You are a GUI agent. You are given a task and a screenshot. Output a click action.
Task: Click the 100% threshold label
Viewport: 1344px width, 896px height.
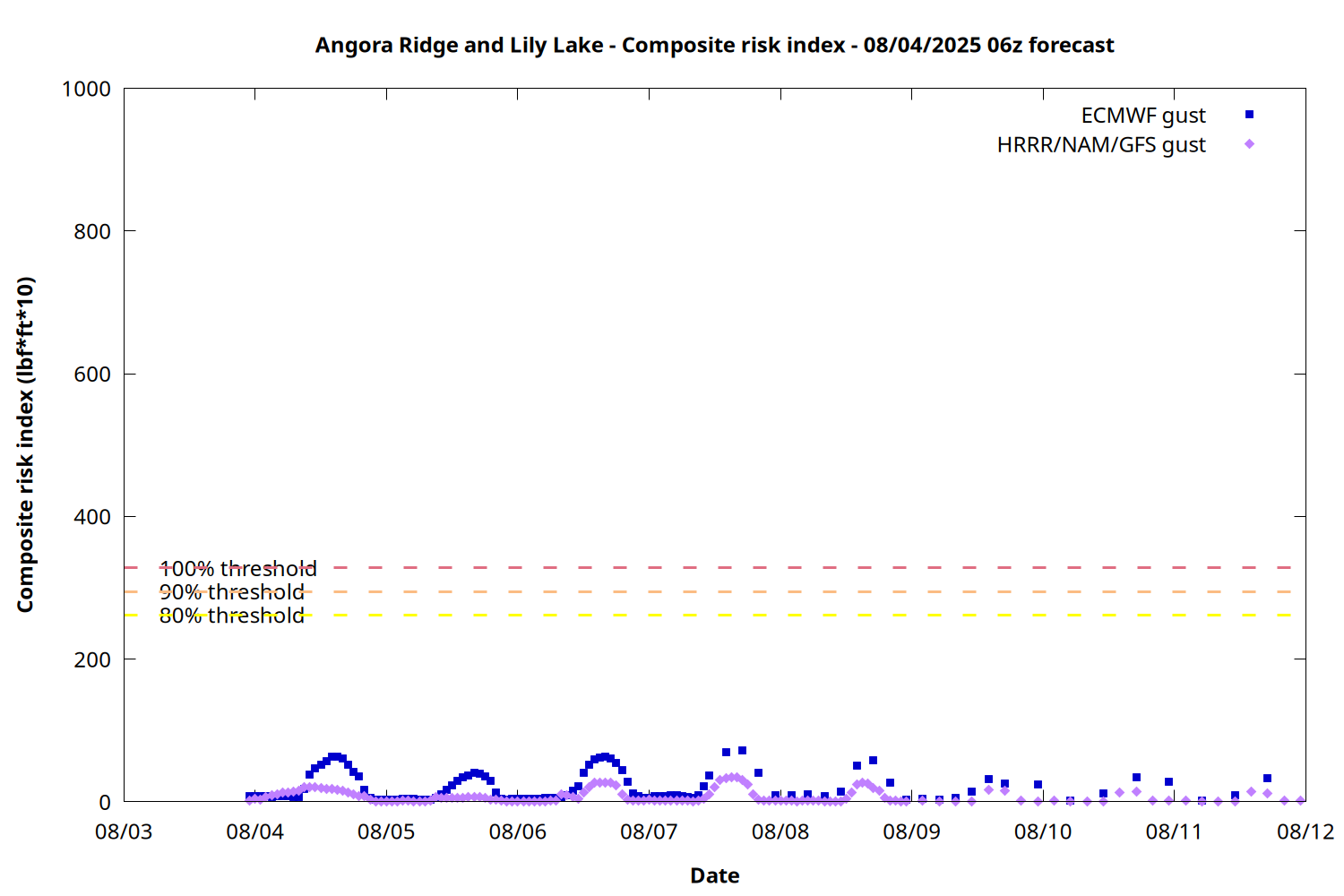(x=238, y=569)
